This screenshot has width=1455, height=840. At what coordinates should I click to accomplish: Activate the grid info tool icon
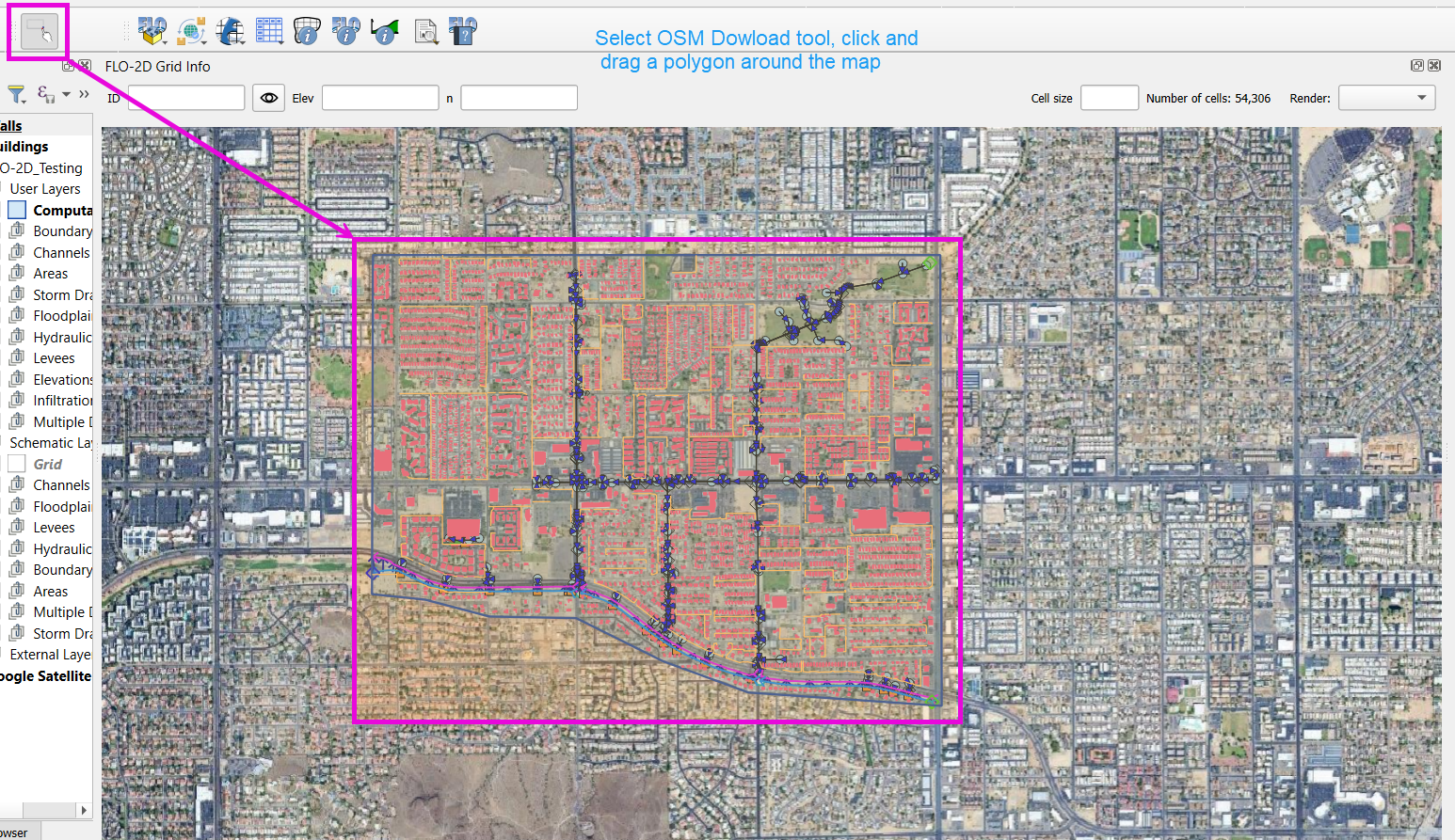tap(307, 31)
